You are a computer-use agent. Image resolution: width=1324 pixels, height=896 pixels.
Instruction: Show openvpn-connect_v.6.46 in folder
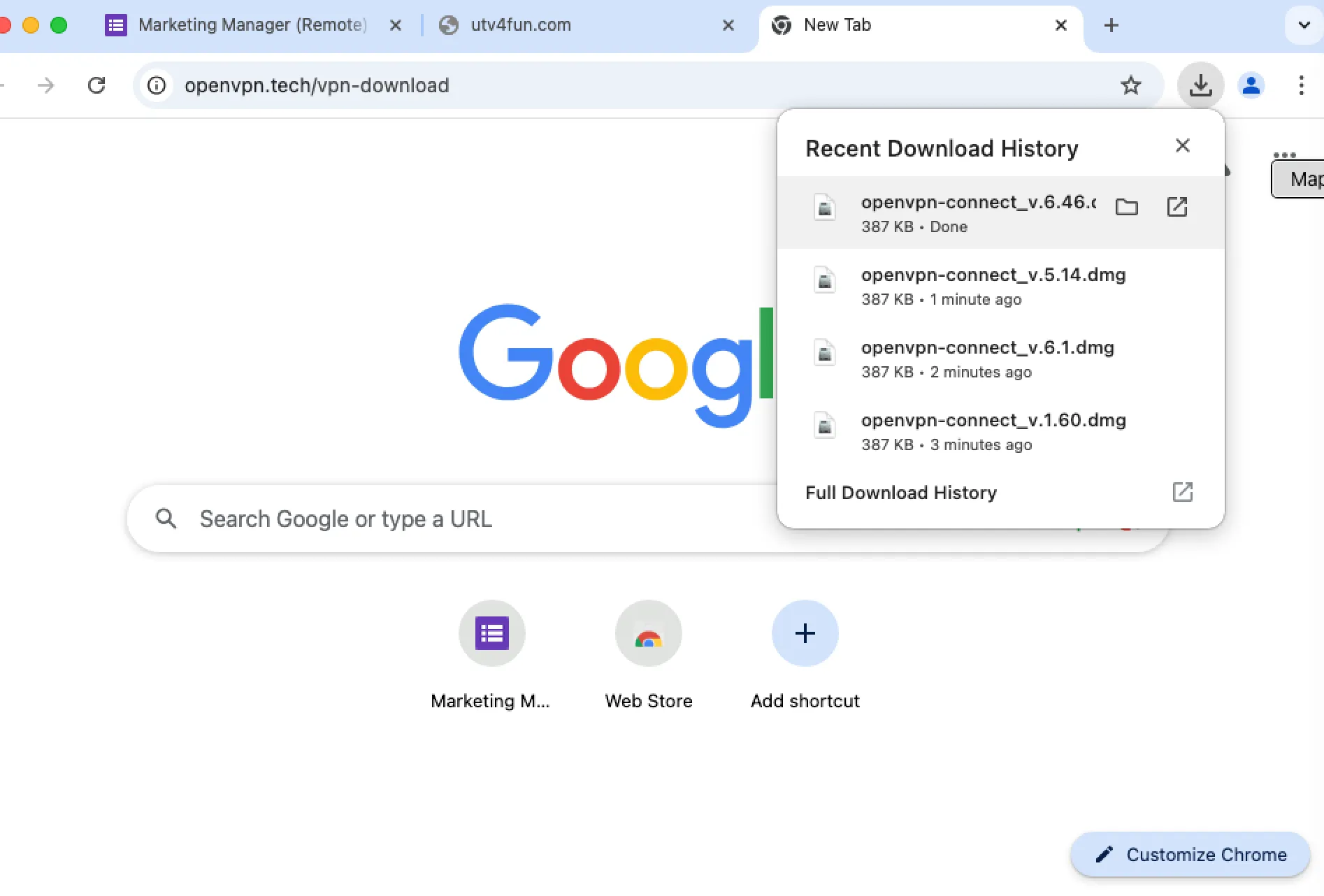[x=1126, y=207]
